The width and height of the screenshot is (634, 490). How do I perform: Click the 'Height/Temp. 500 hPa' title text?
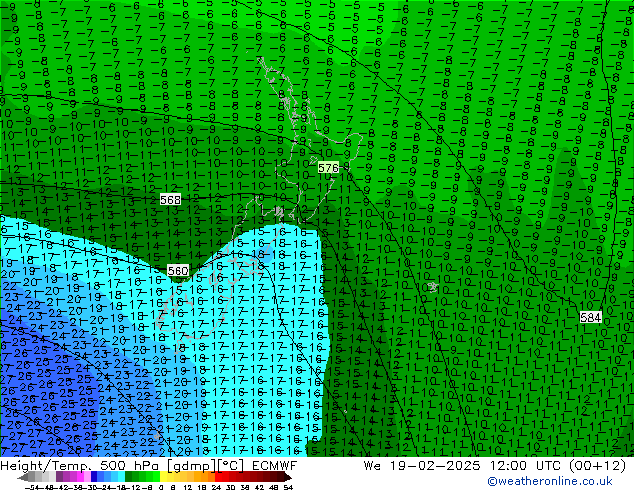(x=80, y=466)
